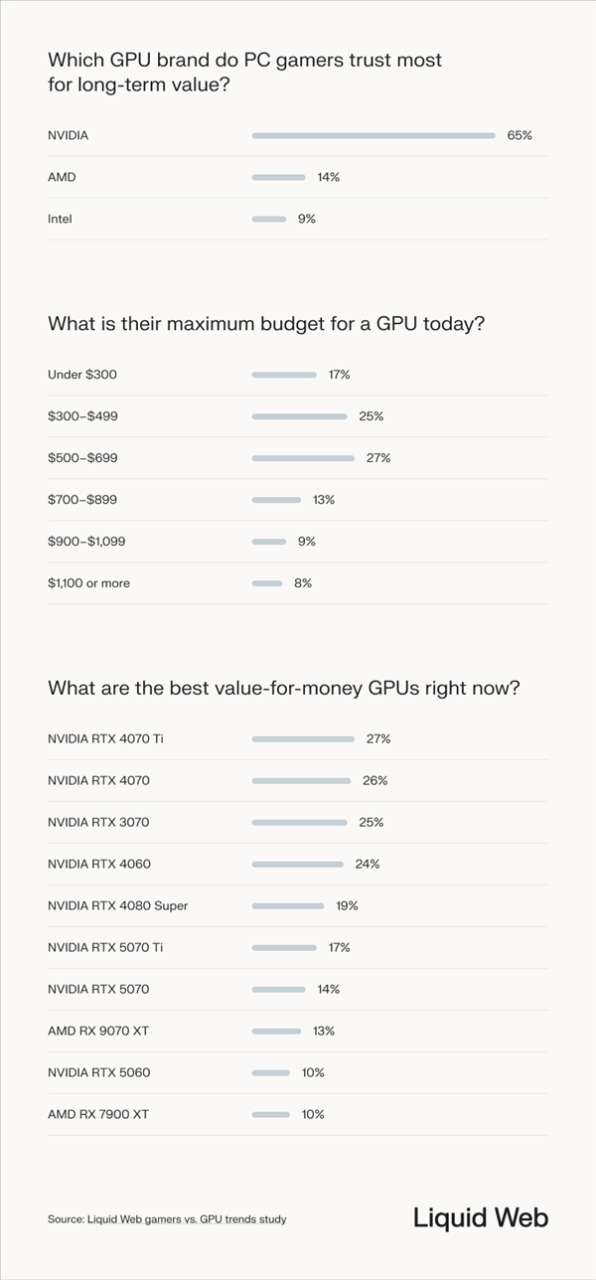
Task: Select the NVIDIA RTX 4080 Super label
Action: point(118,905)
